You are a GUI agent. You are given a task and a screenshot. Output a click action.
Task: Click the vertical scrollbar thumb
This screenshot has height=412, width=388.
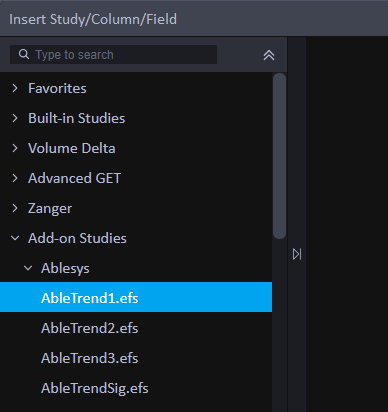[x=279, y=156]
